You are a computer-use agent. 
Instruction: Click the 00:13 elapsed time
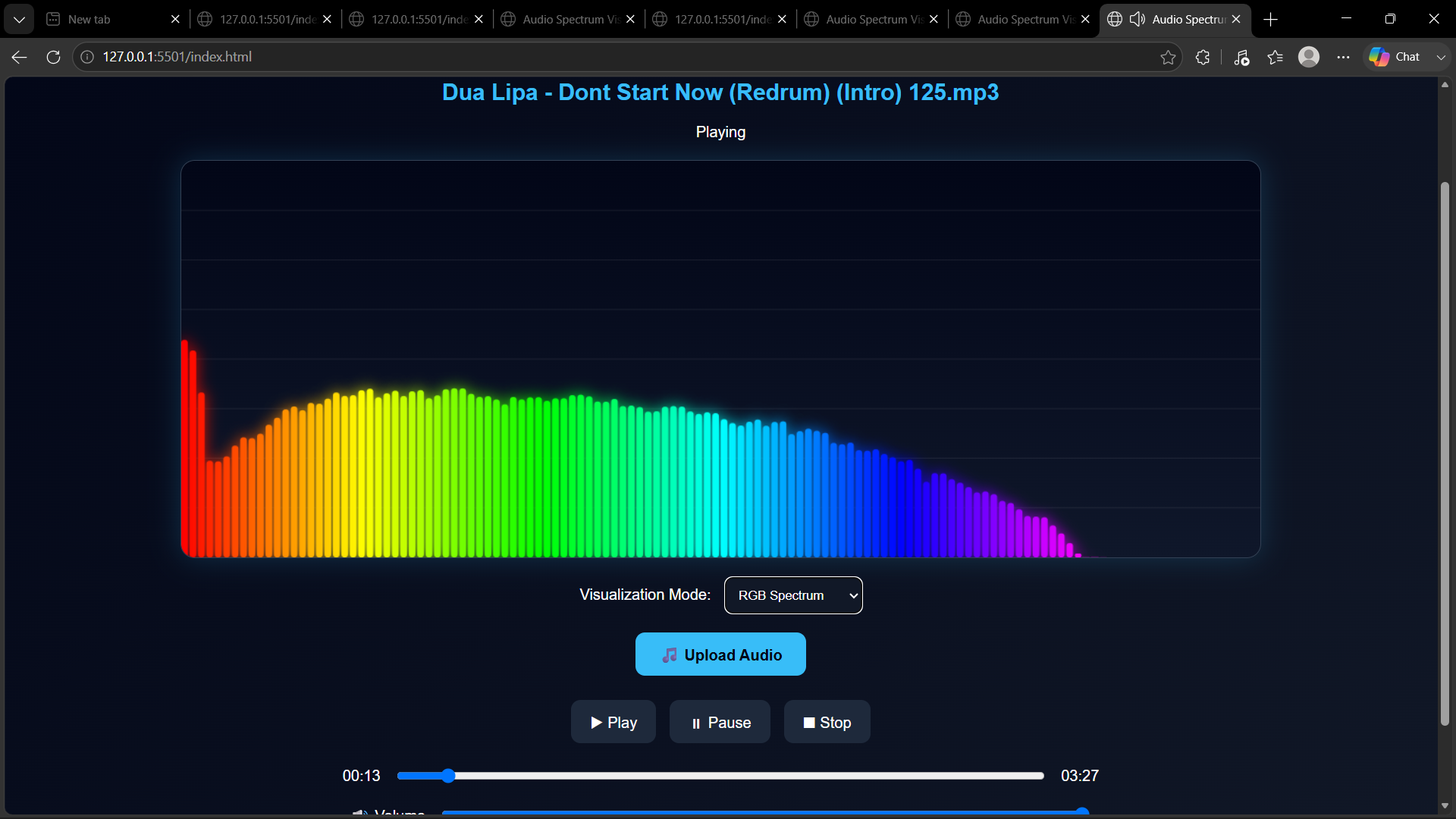point(361,775)
